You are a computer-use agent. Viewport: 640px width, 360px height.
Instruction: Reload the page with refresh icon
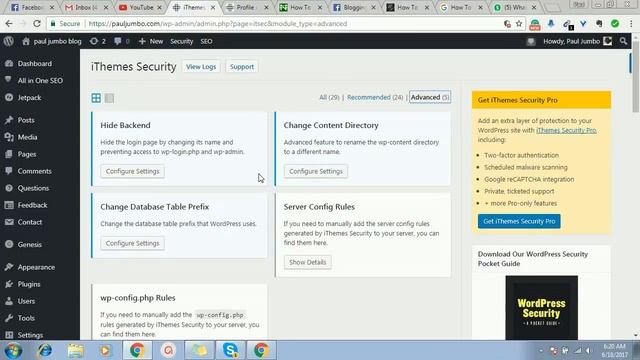[x=37, y=24]
